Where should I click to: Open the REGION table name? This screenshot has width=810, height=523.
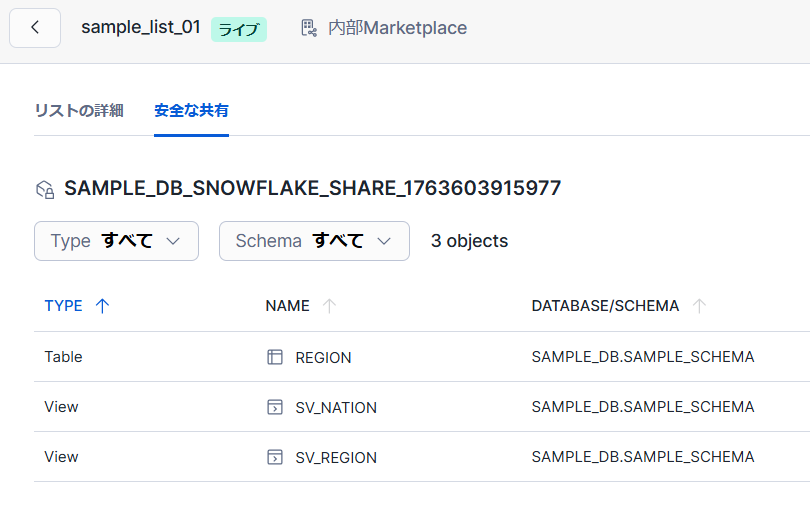323,358
